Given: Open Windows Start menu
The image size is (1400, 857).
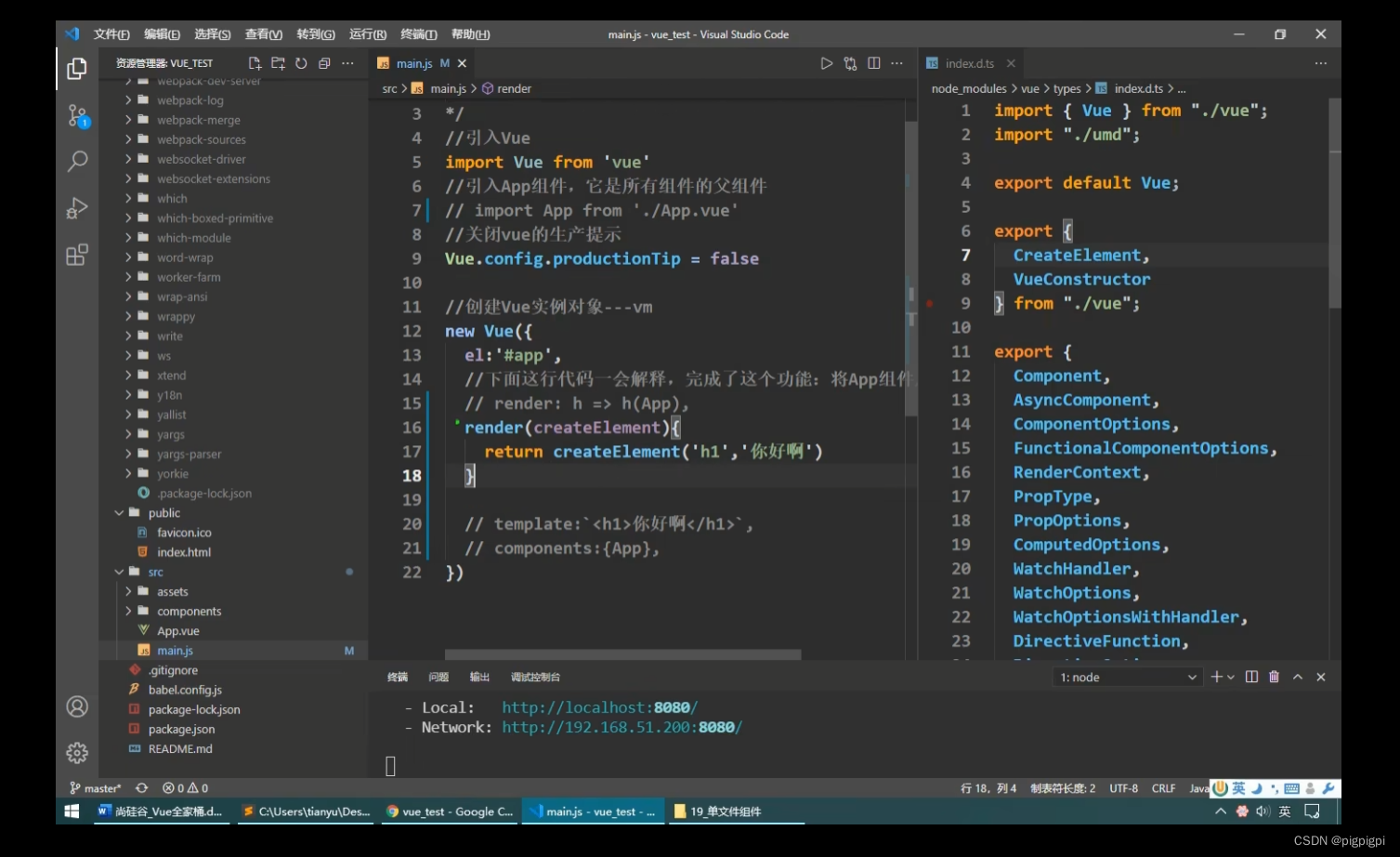Looking at the screenshot, I should pyautogui.click(x=72, y=811).
